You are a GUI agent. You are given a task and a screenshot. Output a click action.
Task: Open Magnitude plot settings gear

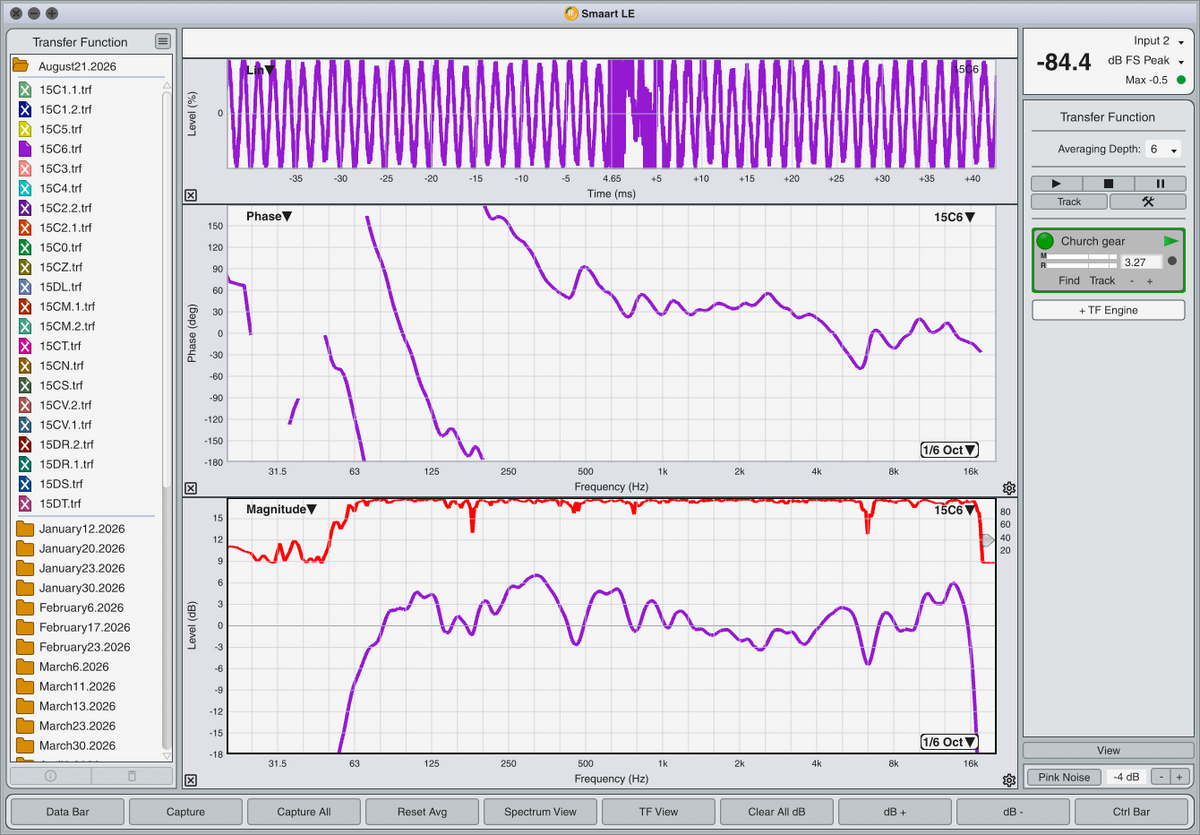(1009, 780)
